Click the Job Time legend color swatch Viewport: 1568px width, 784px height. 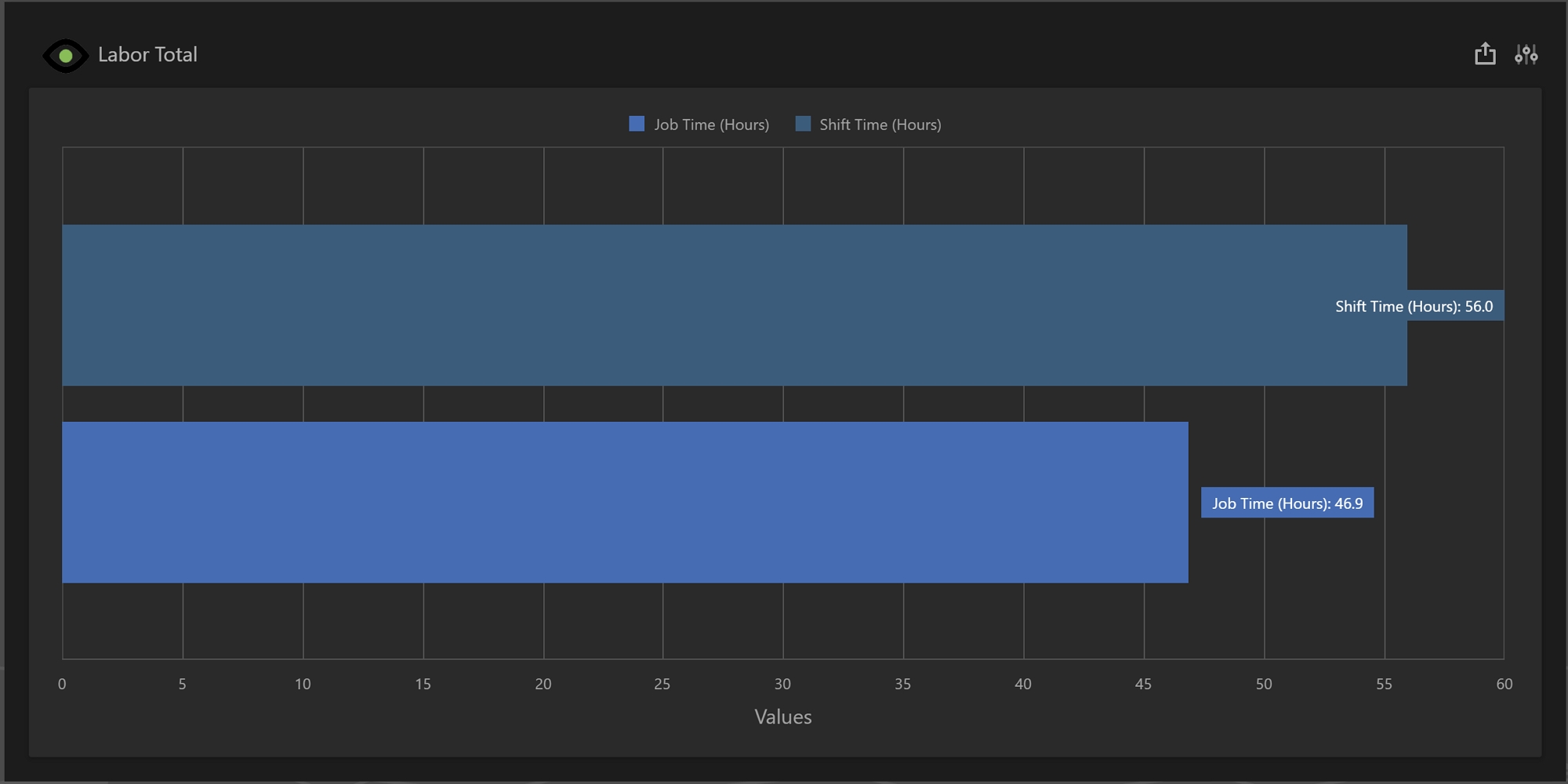(637, 124)
